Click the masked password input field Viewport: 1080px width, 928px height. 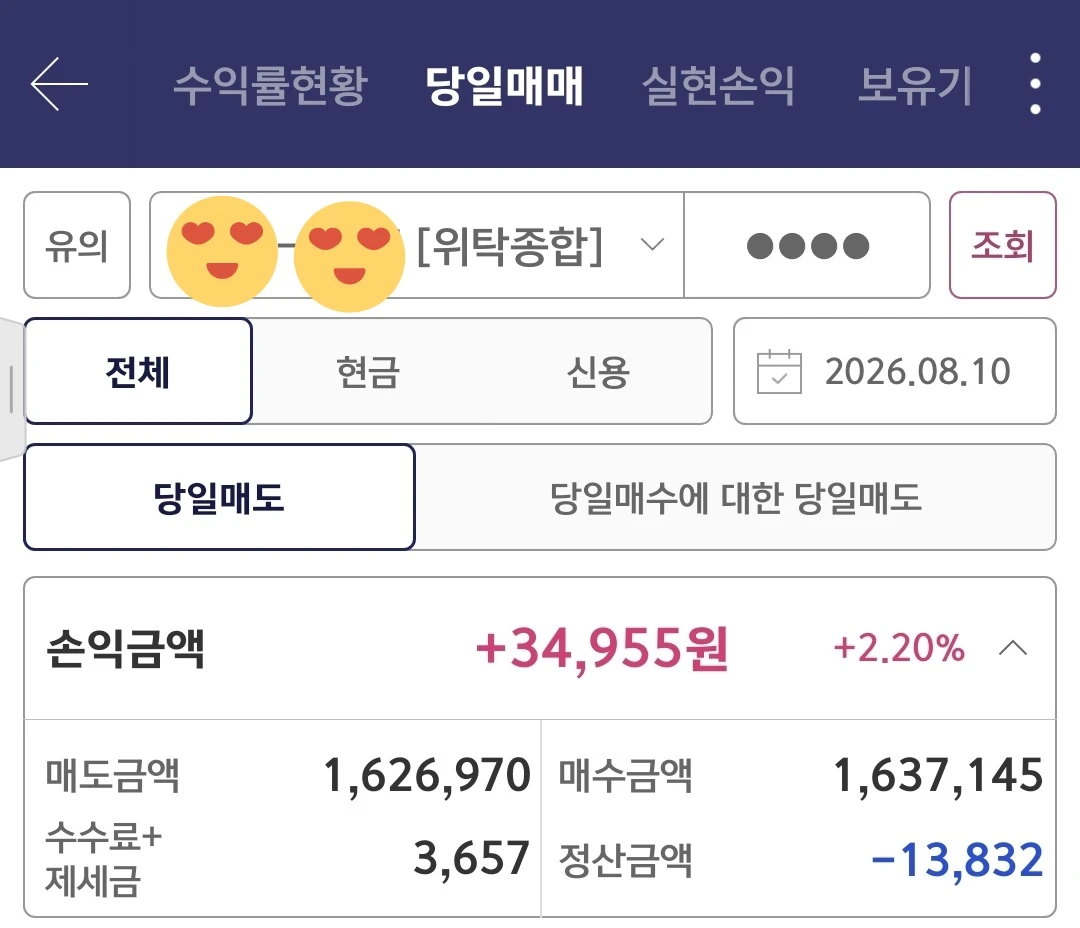807,245
